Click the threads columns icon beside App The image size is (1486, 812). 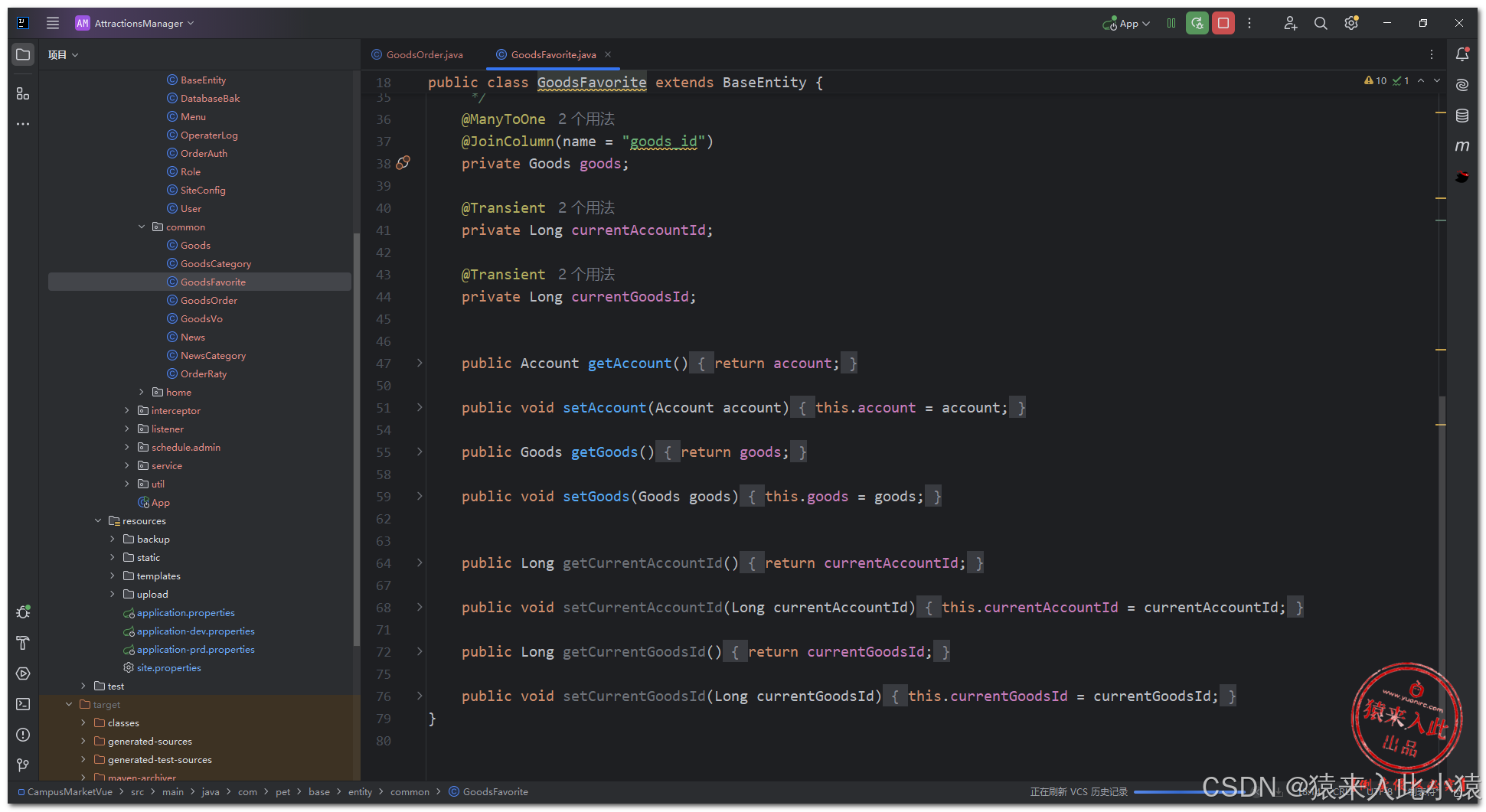click(x=1171, y=23)
